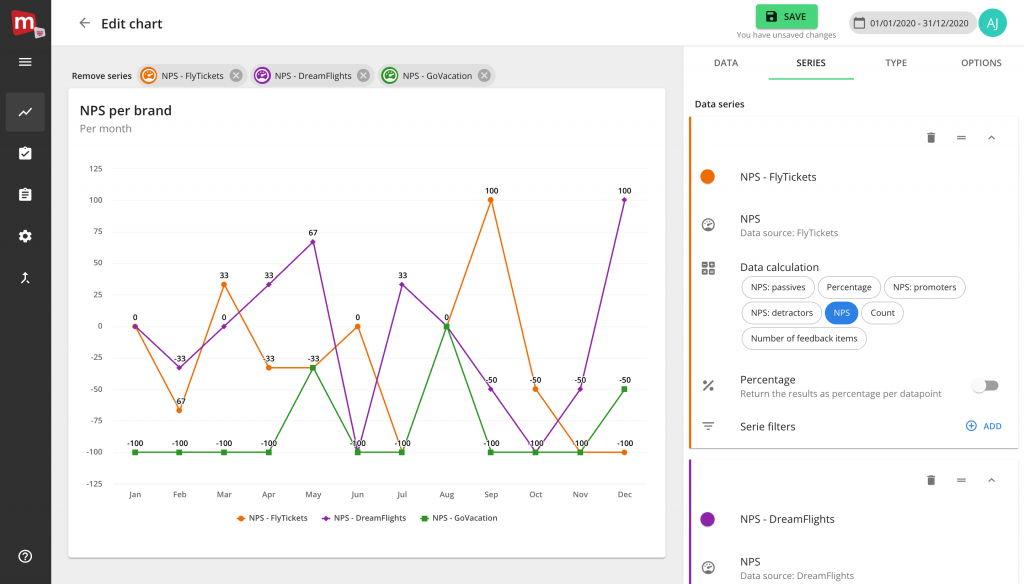Add a serie filter with ADD
The image size is (1024, 584).
984,426
